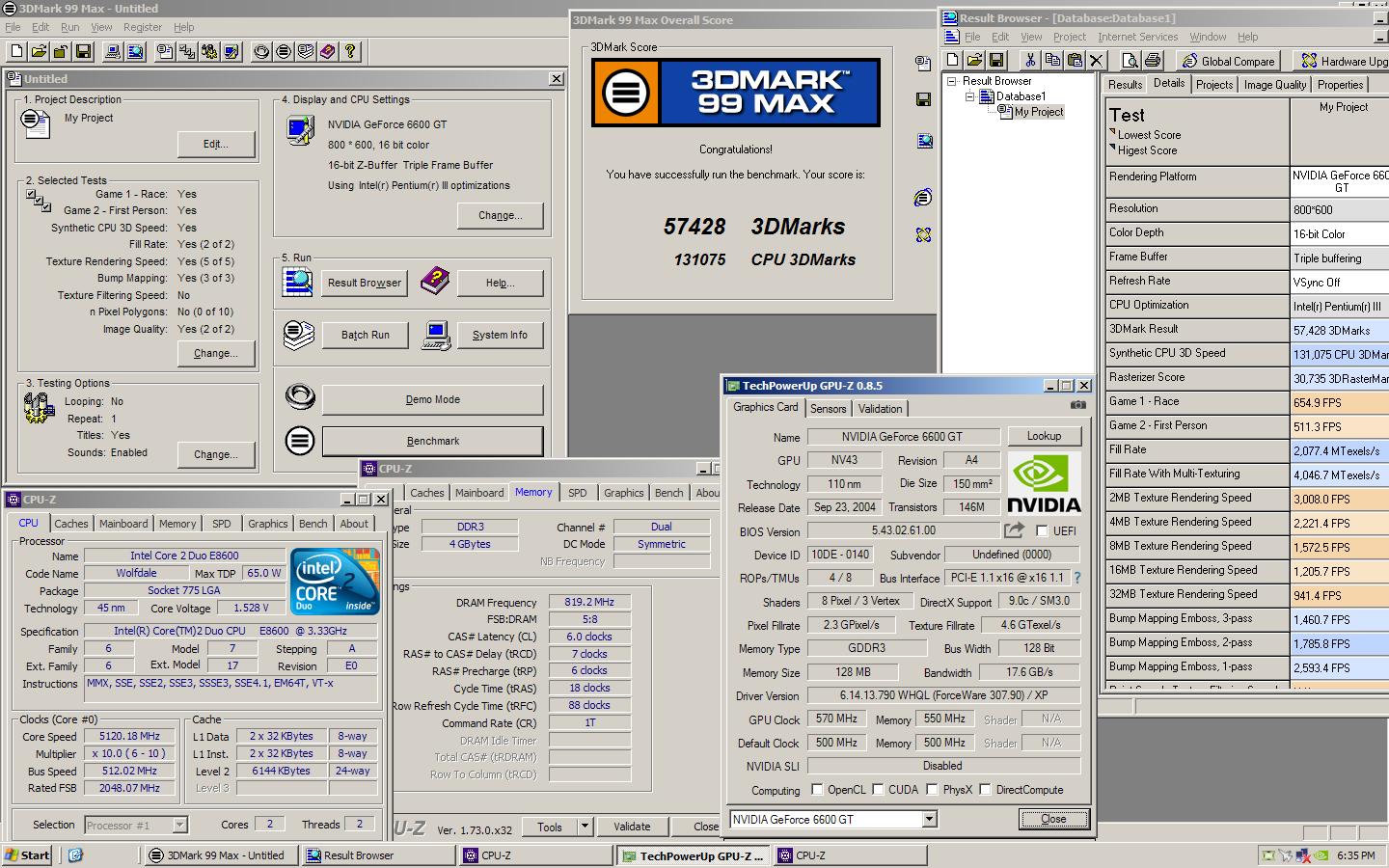Open Register menu in 3DMark 99 Max
Screen dimensions: 1389x868
(143, 27)
